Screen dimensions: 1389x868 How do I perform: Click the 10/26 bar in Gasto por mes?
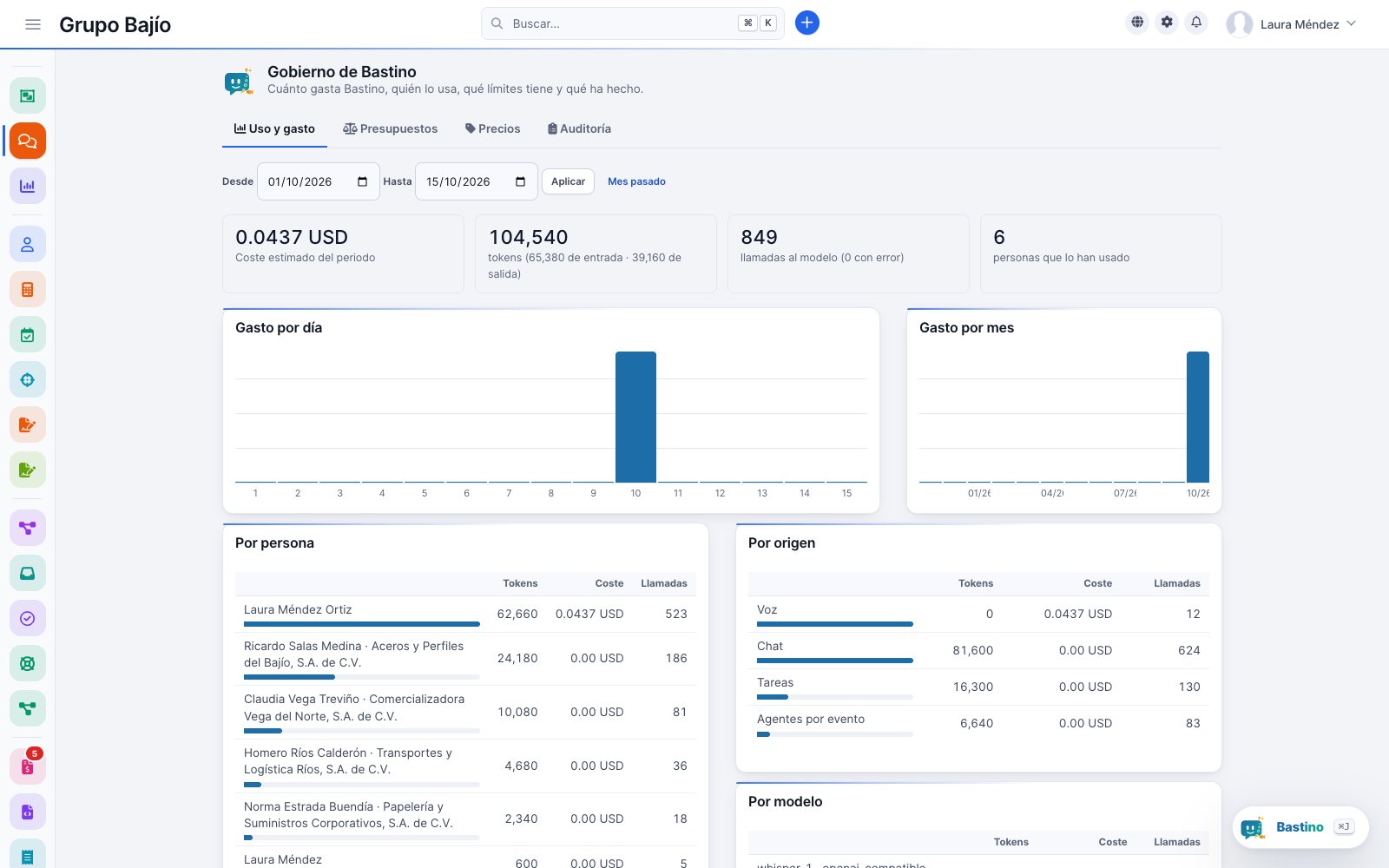click(x=1198, y=417)
